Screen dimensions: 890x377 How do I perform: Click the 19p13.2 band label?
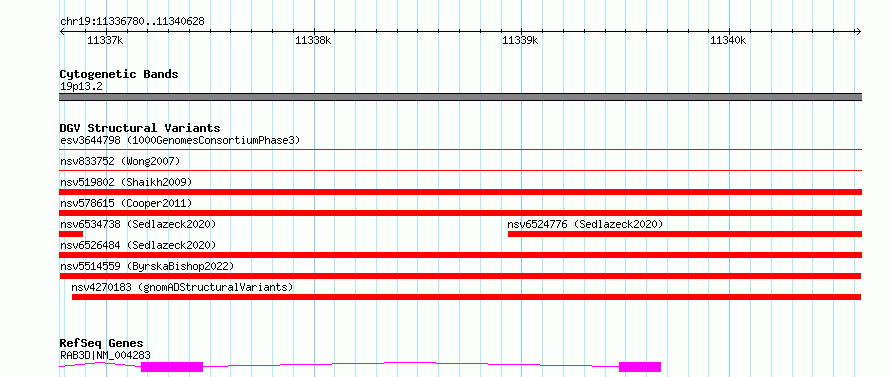pyautogui.click(x=81, y=86)
